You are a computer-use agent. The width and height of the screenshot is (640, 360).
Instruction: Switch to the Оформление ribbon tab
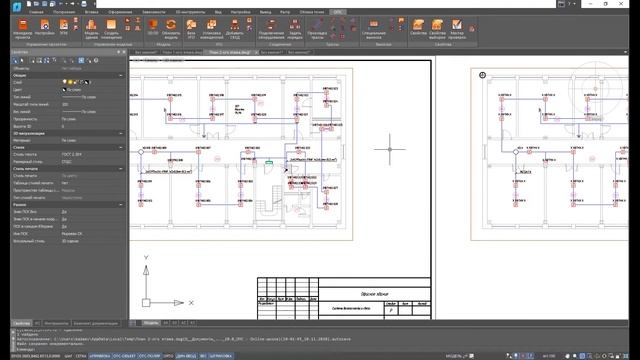(120, 12)
